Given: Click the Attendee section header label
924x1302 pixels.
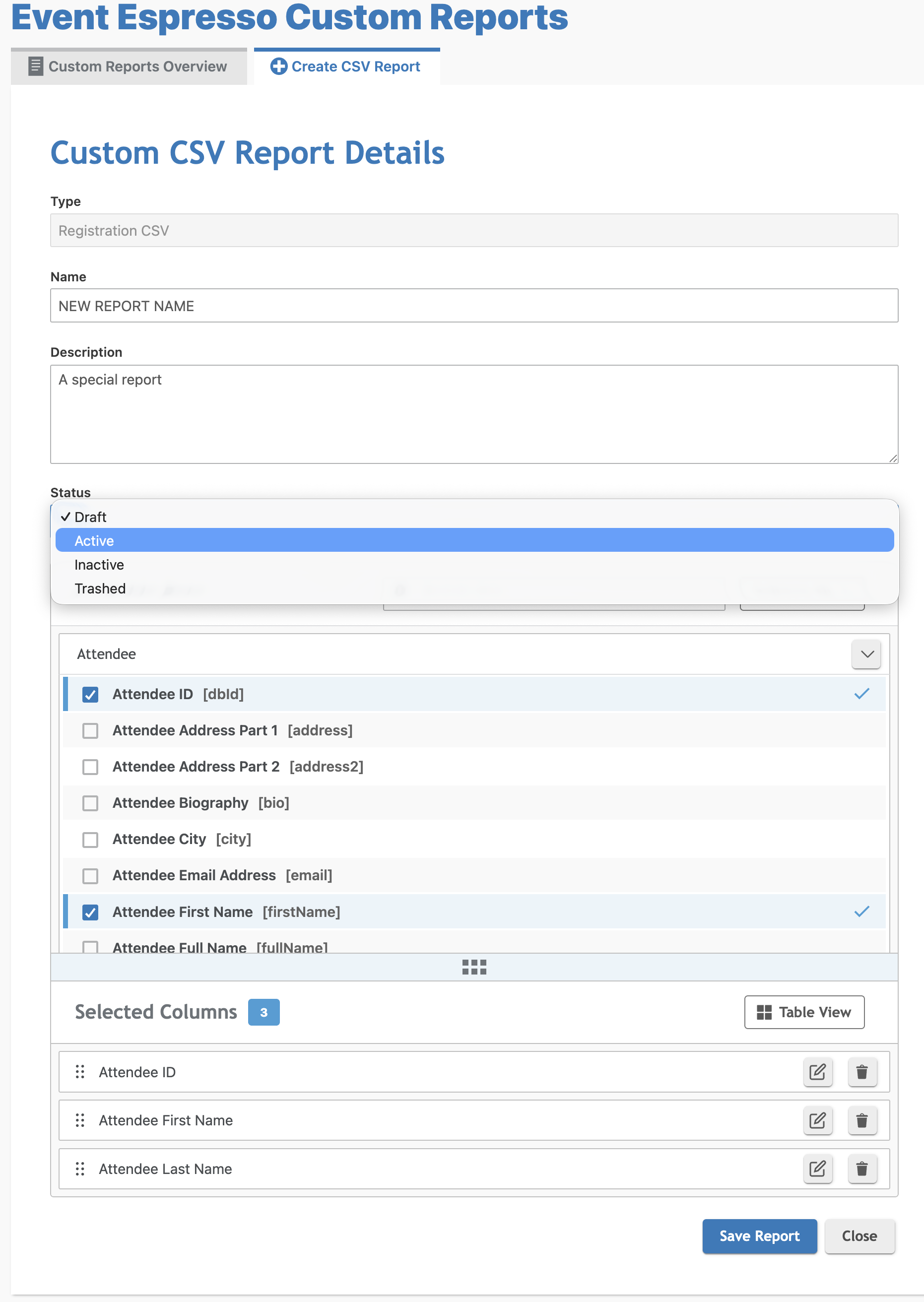Looking at the screenshot, I should coord(106,654).
